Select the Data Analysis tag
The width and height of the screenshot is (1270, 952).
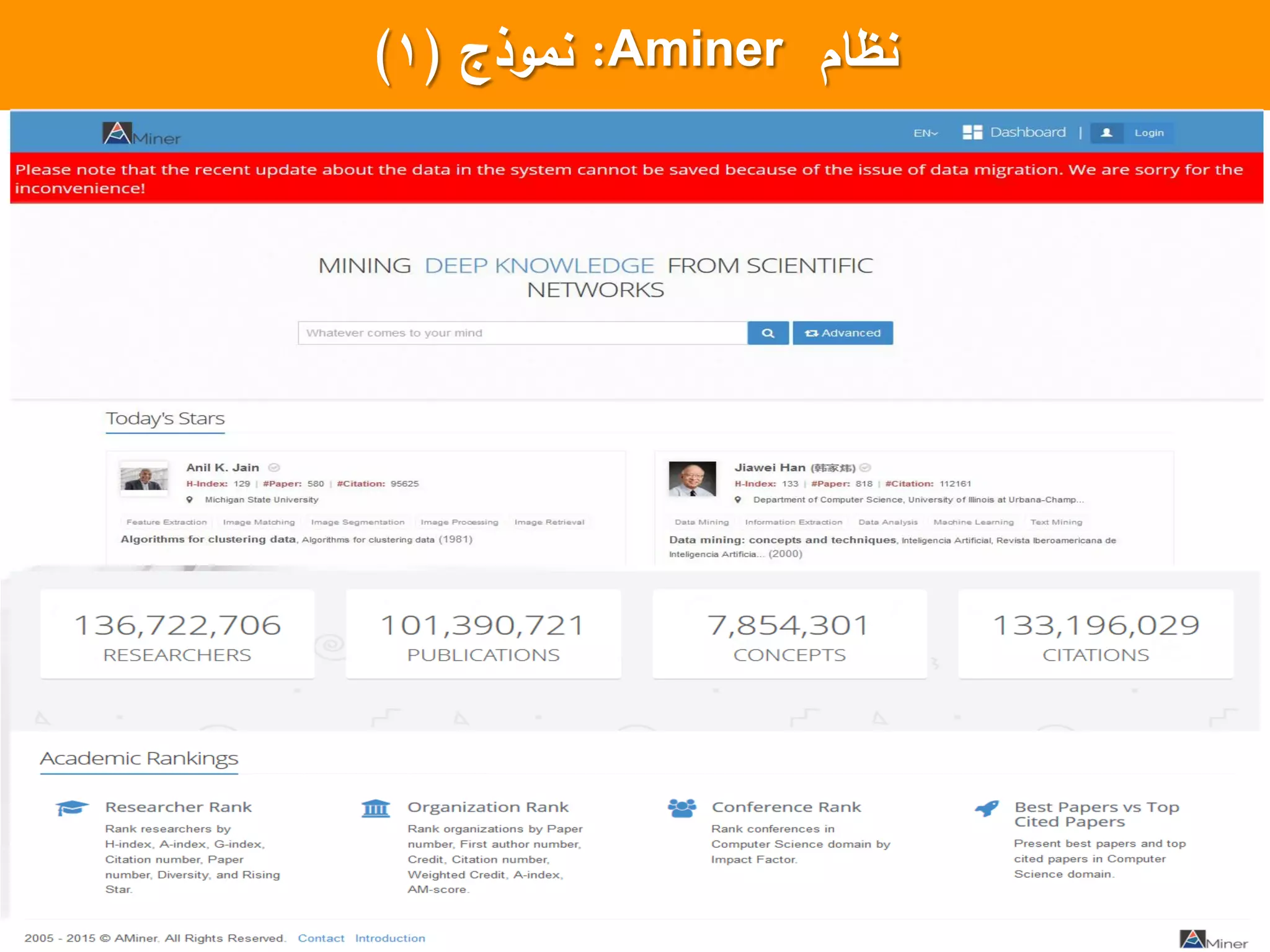click(x=888, y=522)
